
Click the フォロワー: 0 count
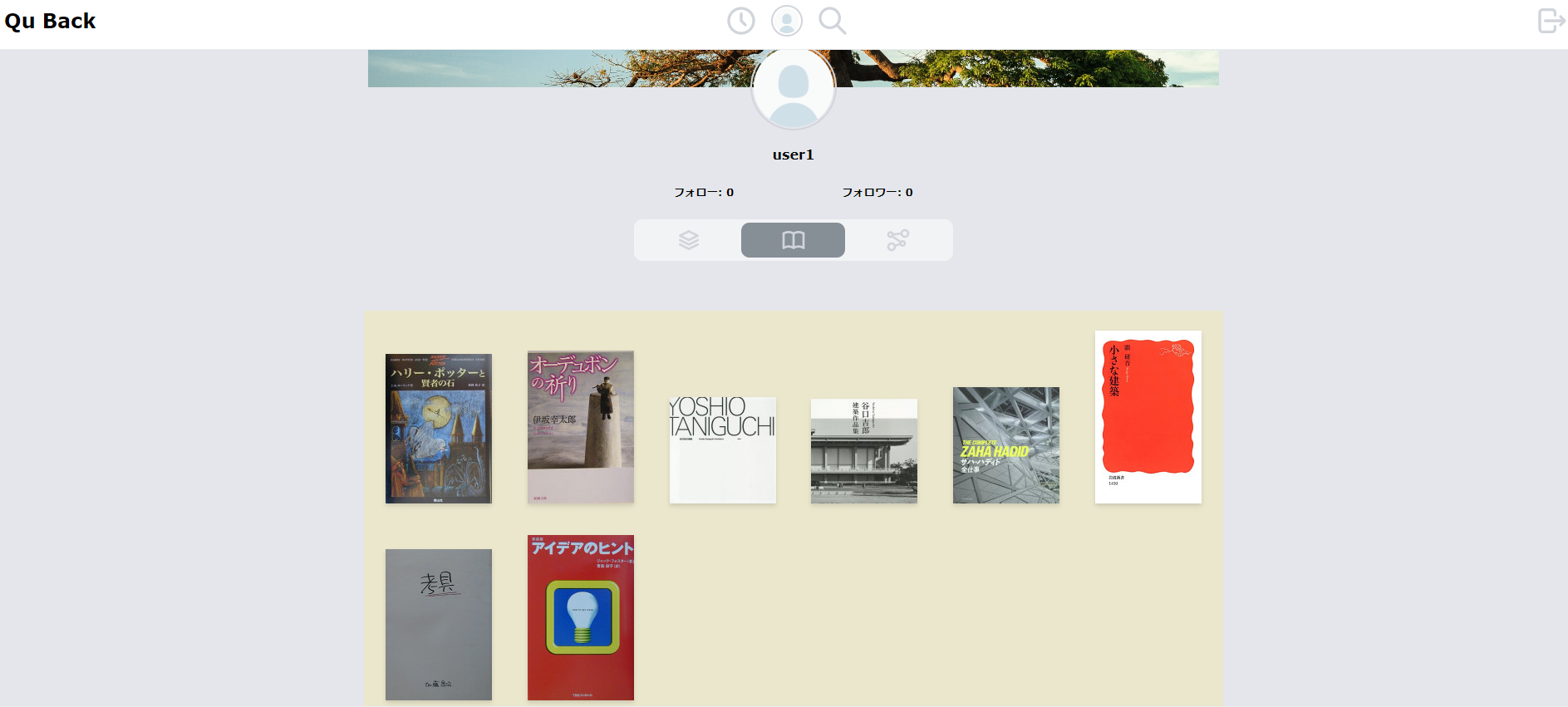[x=877, y=192]
